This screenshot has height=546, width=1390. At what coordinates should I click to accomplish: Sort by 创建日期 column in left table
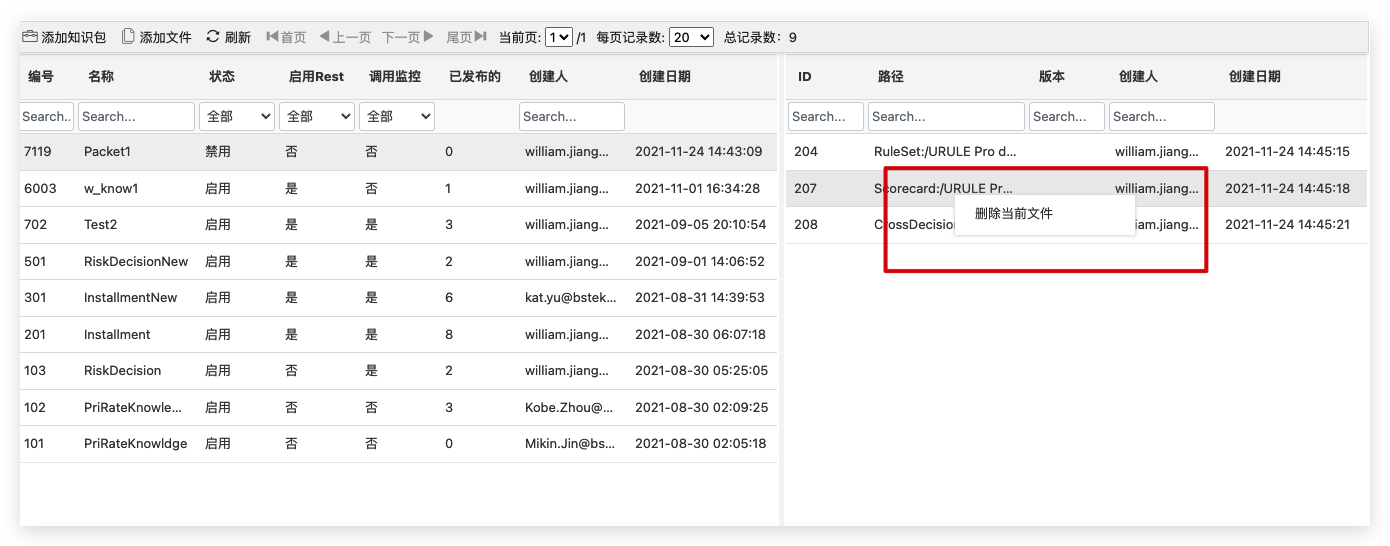(664, 77)
